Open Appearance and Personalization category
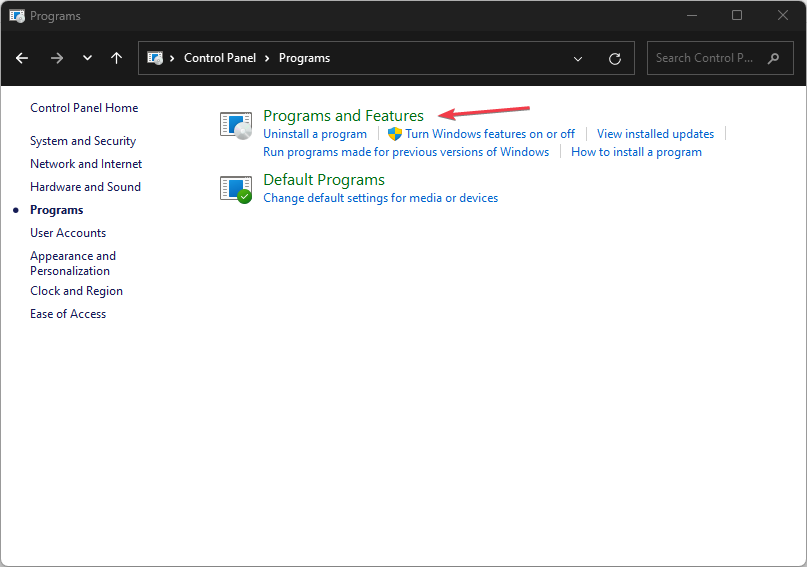The width and height of the screenshot is (807, 567). [73, 263]
